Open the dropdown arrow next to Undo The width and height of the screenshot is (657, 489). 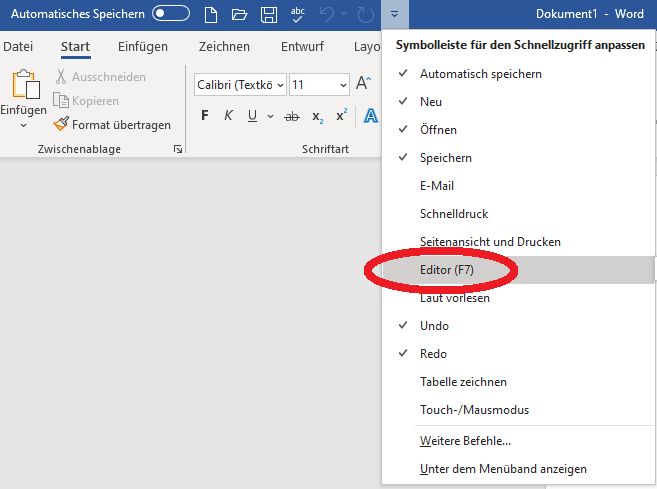[x=344, y=14]
